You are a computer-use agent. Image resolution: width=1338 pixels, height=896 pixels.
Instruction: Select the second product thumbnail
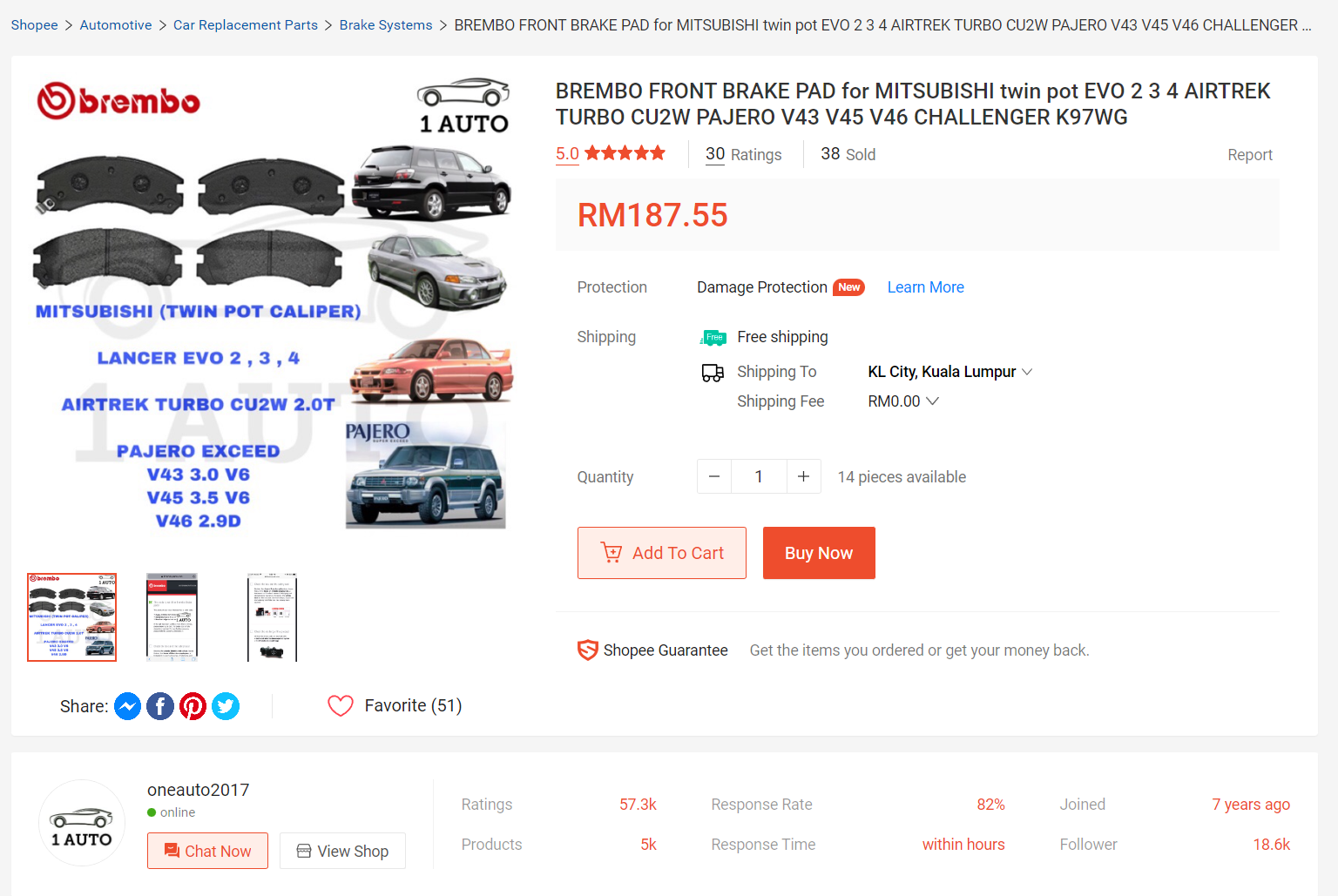point(172,617)
